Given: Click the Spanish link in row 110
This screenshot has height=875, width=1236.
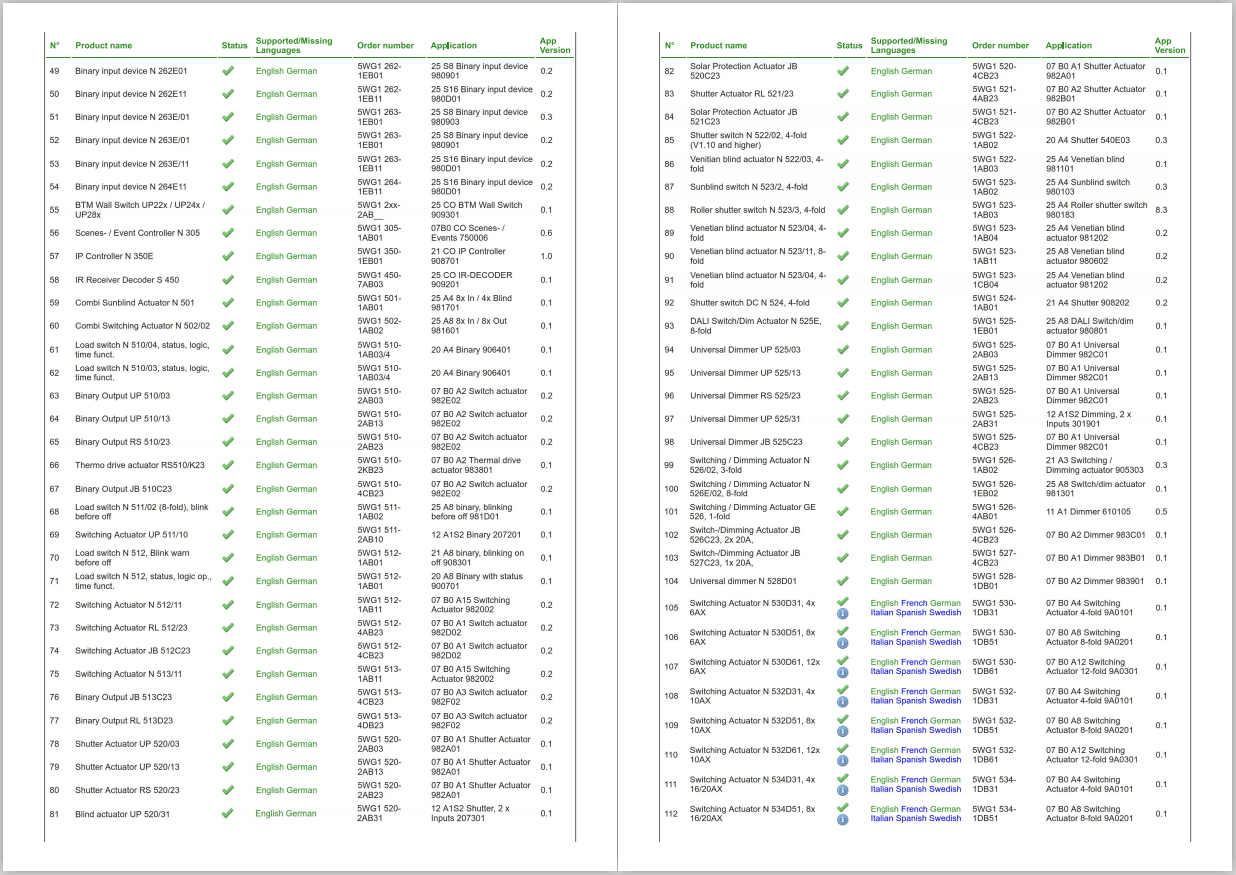Looking at the screenshot, I should click(x=911, y=760).
